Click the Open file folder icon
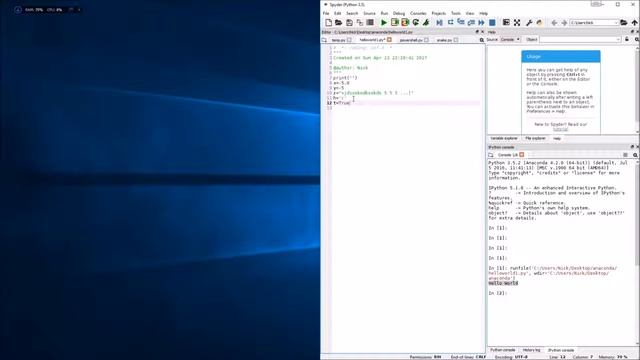Image resolution: width=640 pixels, height=360 pixels. pos(338,23)
